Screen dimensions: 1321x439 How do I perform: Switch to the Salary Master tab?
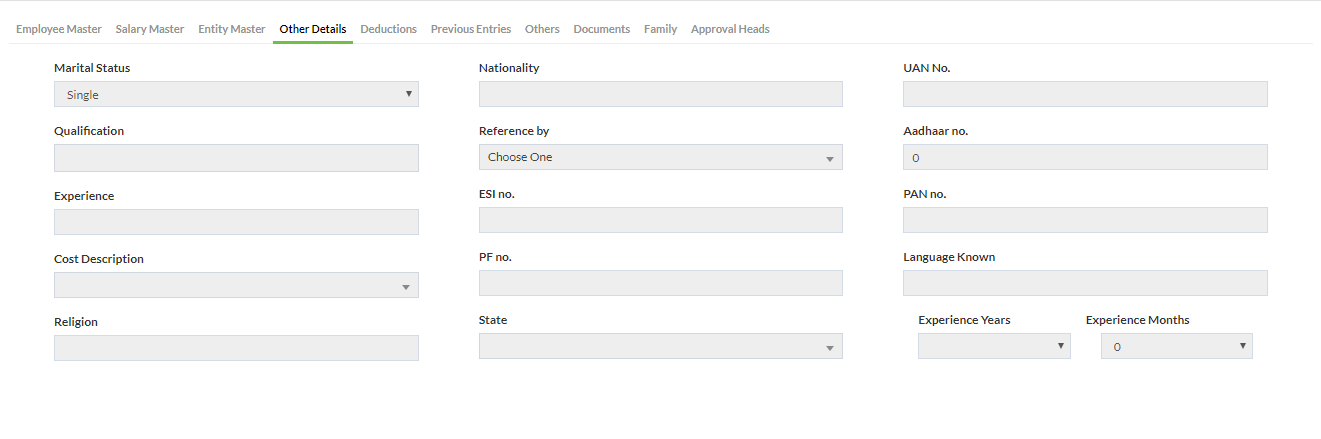click(x=150, y=29)
